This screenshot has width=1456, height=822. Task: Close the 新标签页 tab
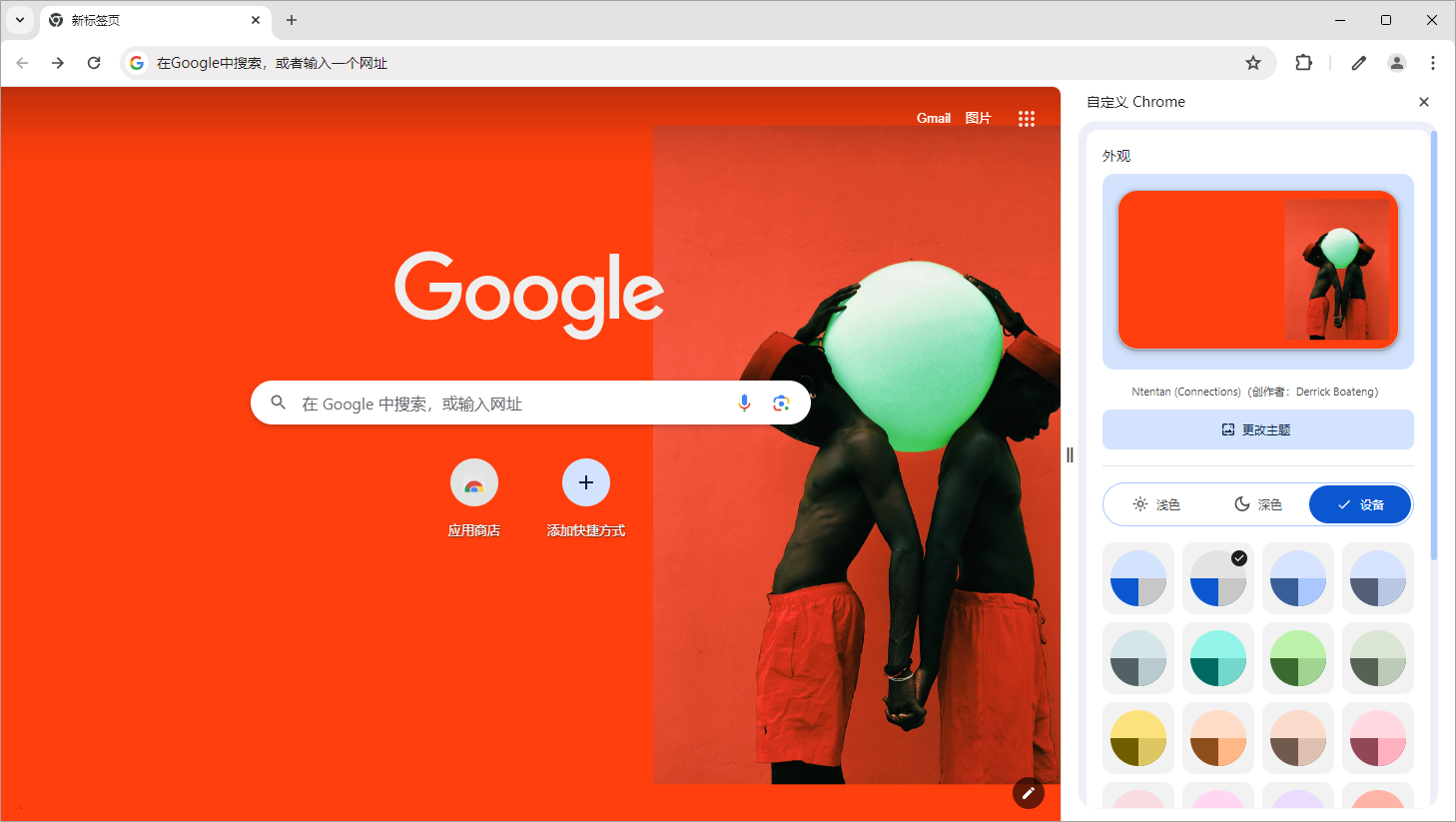click(x=256, y=20)
